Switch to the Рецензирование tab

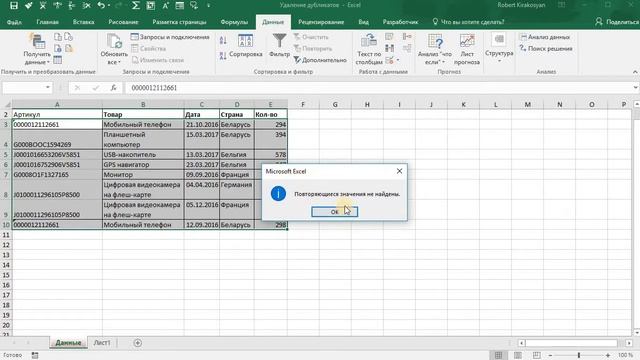[321, 22]
